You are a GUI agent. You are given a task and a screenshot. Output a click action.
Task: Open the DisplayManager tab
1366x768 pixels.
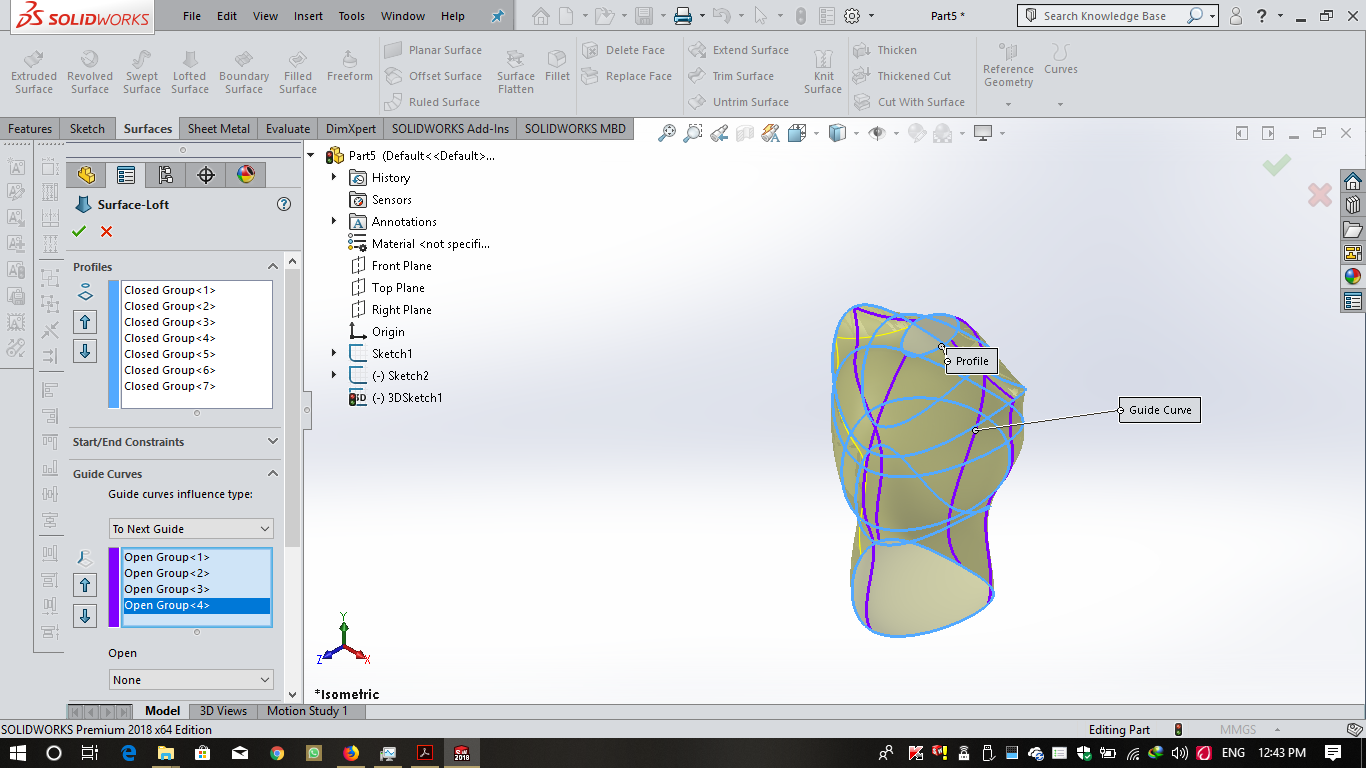(x=246, y=175)
